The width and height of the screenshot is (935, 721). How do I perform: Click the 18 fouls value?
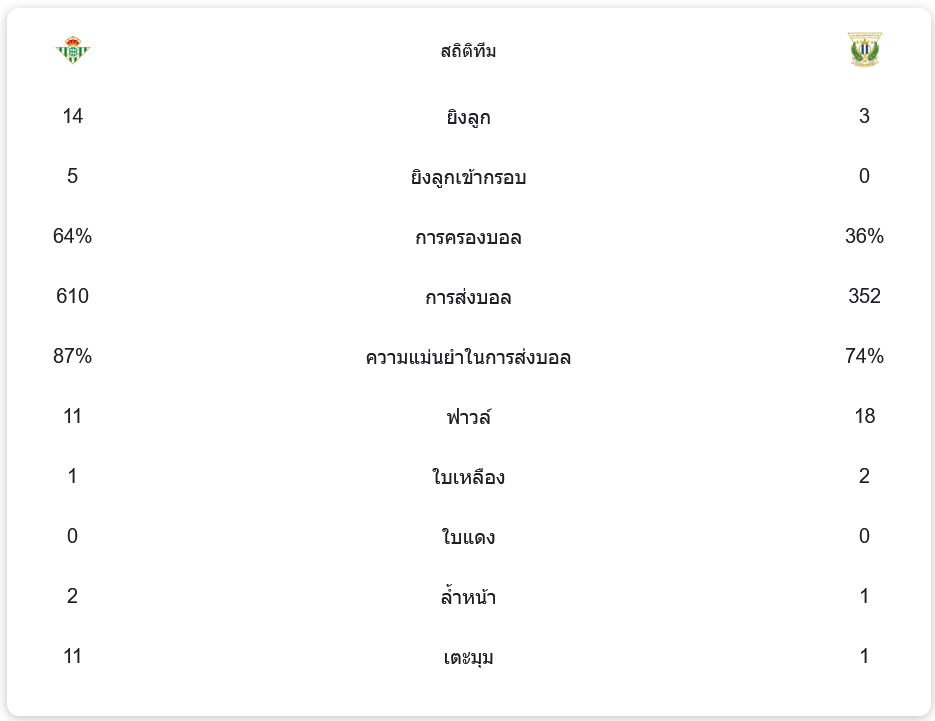[x=864, y=416]
